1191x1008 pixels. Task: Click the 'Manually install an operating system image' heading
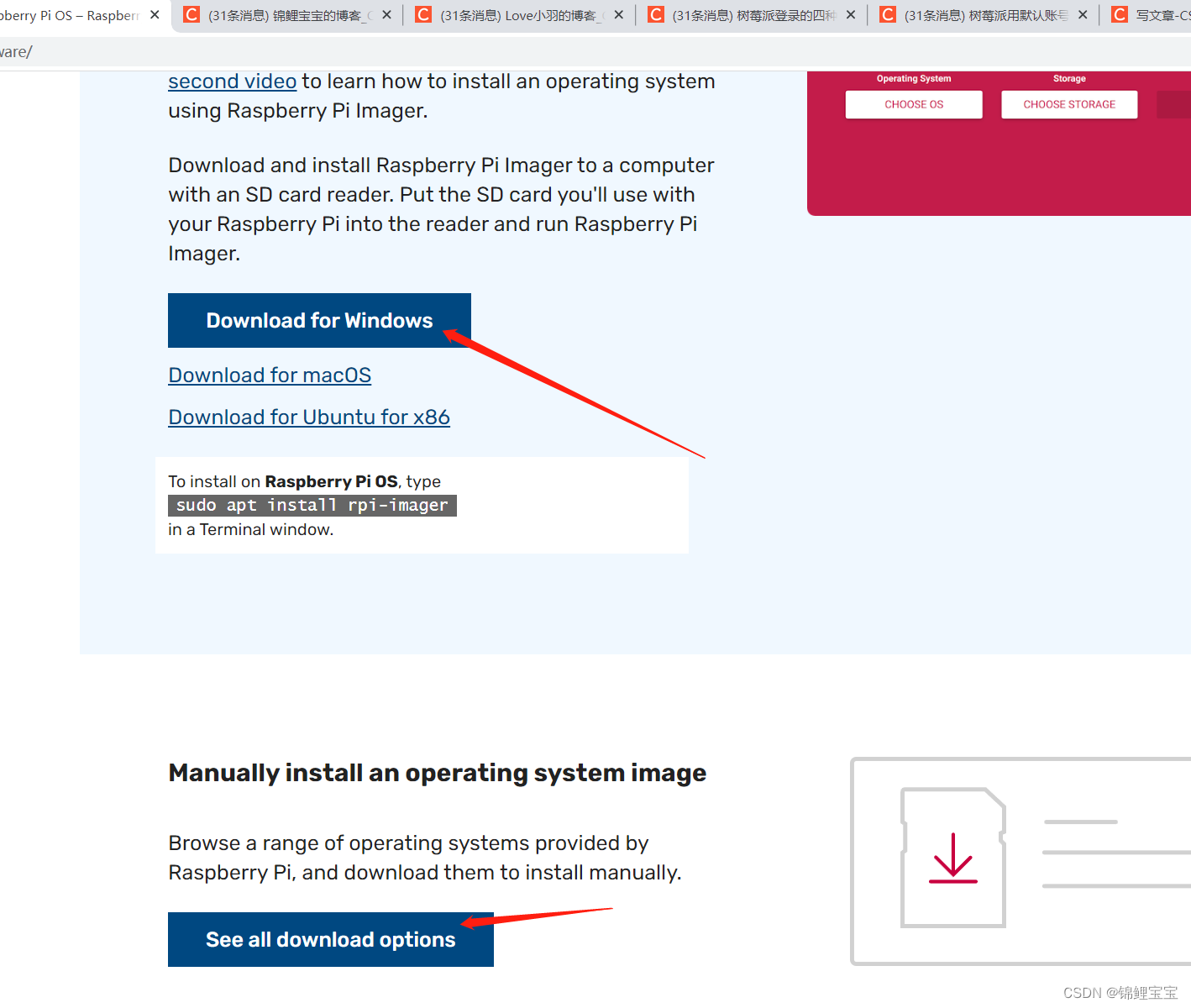(438, 773)
